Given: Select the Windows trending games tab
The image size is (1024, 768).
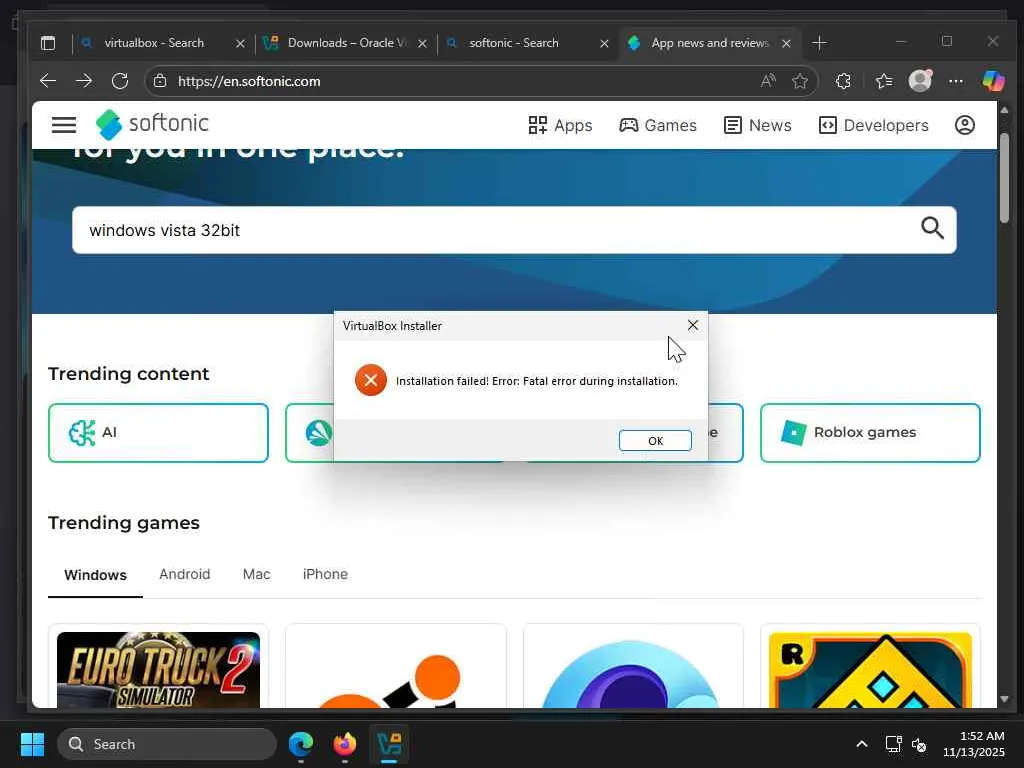Looking at the screenshot, I should (x=95, y=575).
